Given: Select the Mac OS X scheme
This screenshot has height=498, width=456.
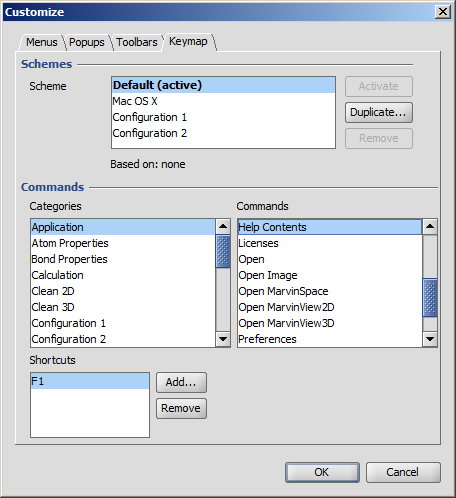Looking at the screenshot, I should coord(223,101).
